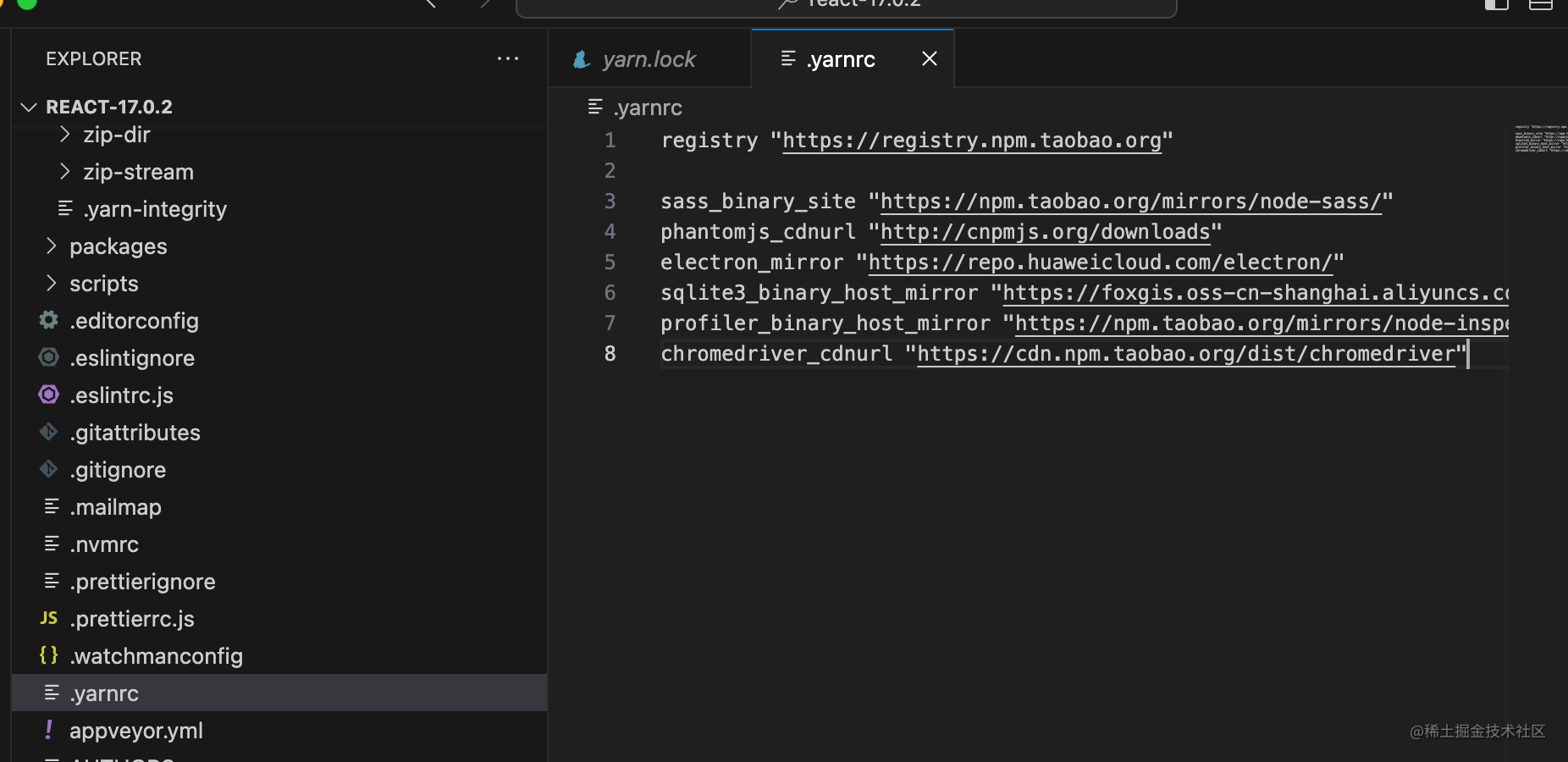This screenshot has height=762, width=1568.
Task: Toggle primary sidebar layout icon
Action: pos(1497,3)
